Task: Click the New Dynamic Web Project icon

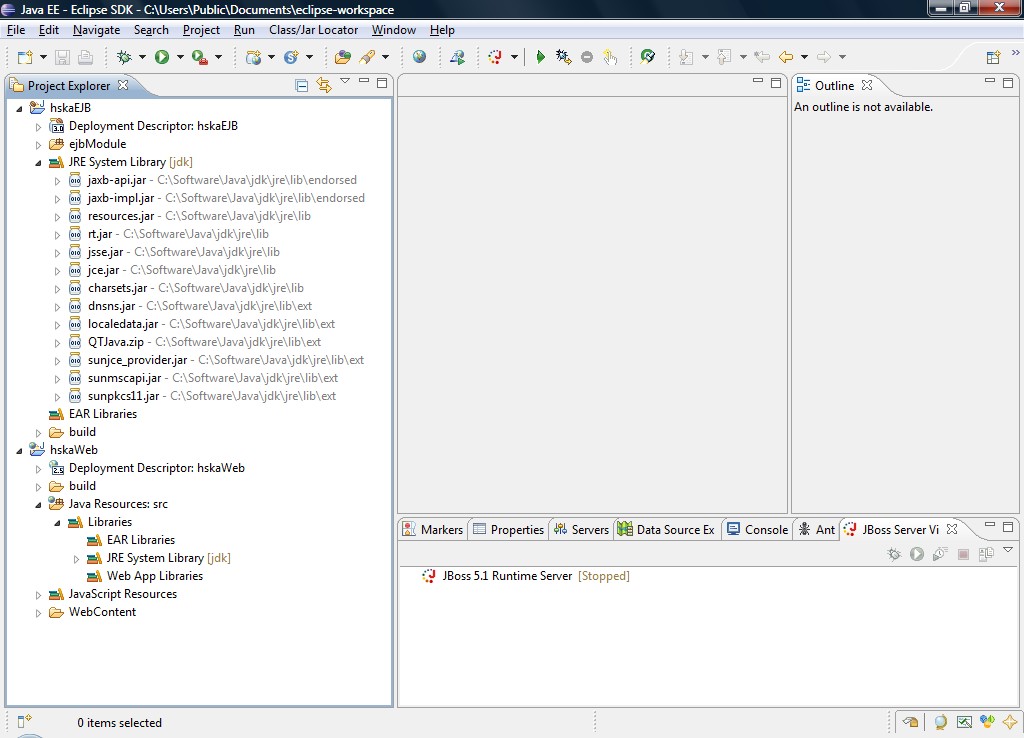Action: [x=253, y=57]
